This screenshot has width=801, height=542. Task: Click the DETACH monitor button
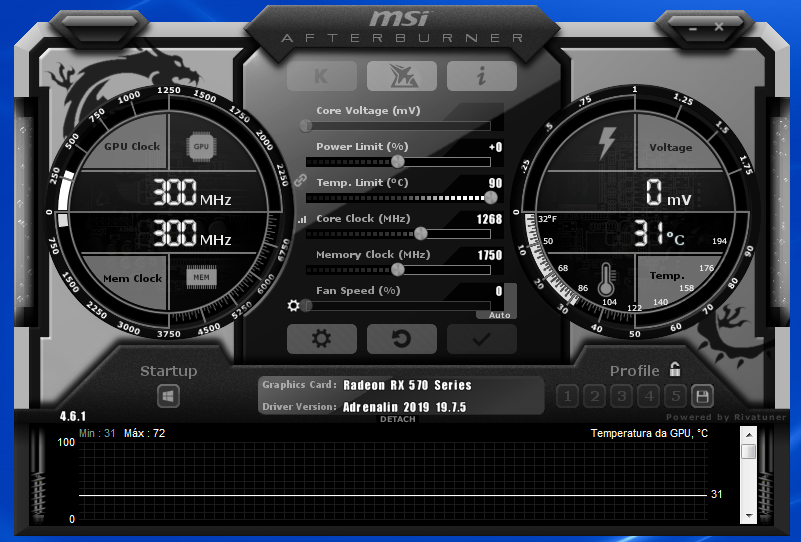click(398, 419)
